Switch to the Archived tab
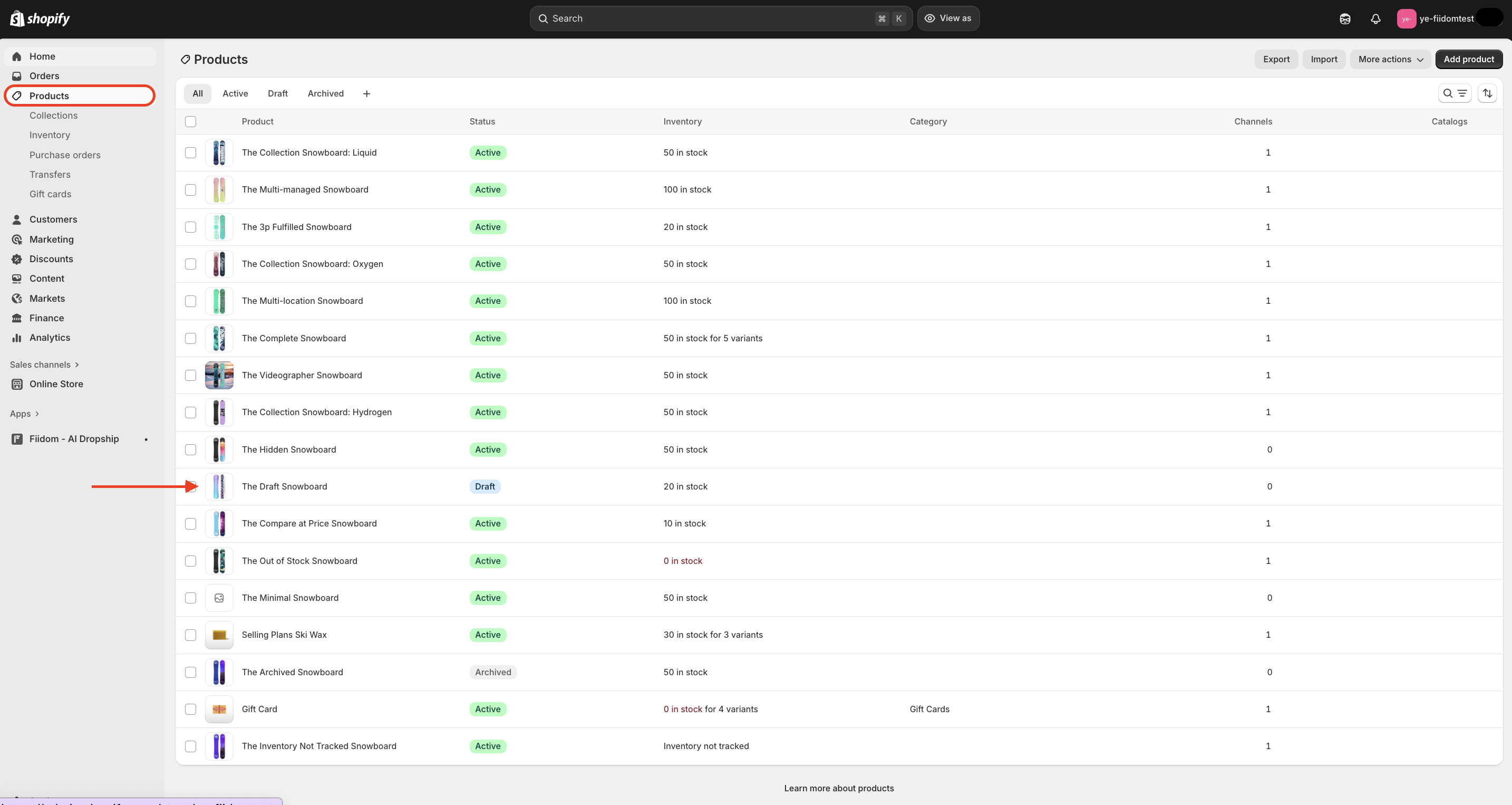This screenshot has height=805, width=1512. 325,94
